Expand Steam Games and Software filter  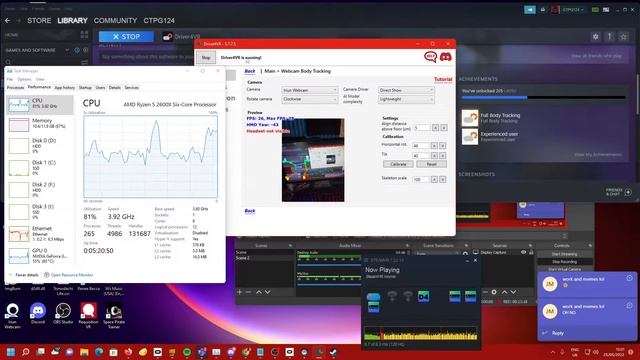click(67, 50)
